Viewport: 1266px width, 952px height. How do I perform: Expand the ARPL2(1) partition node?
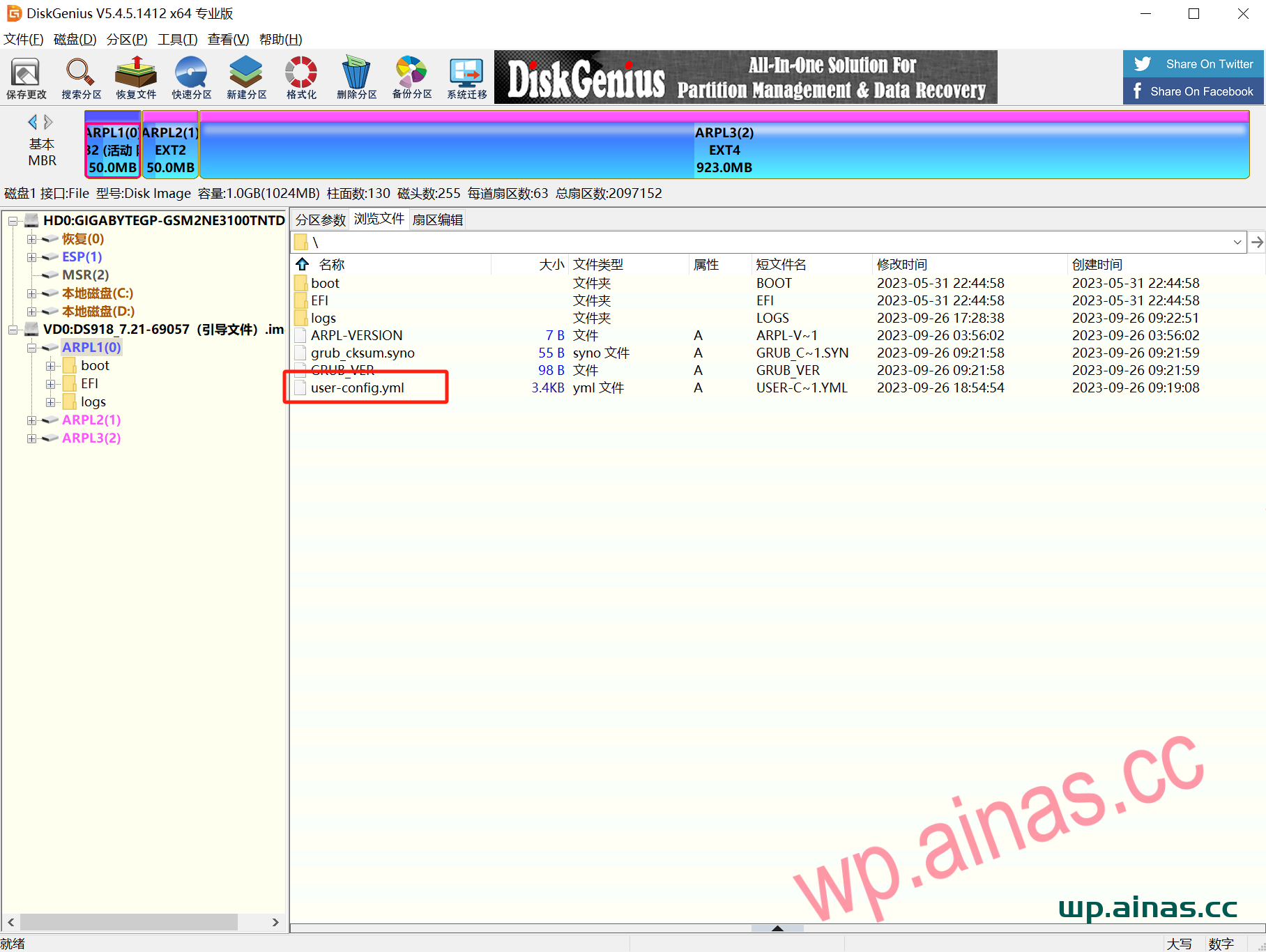pos(31,420)
